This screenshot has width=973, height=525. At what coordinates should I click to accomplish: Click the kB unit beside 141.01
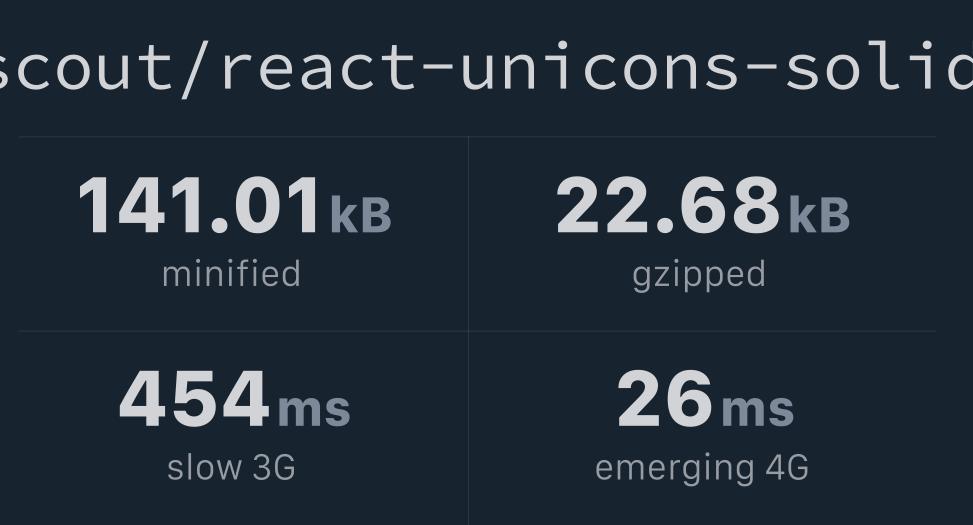(361, 215)
